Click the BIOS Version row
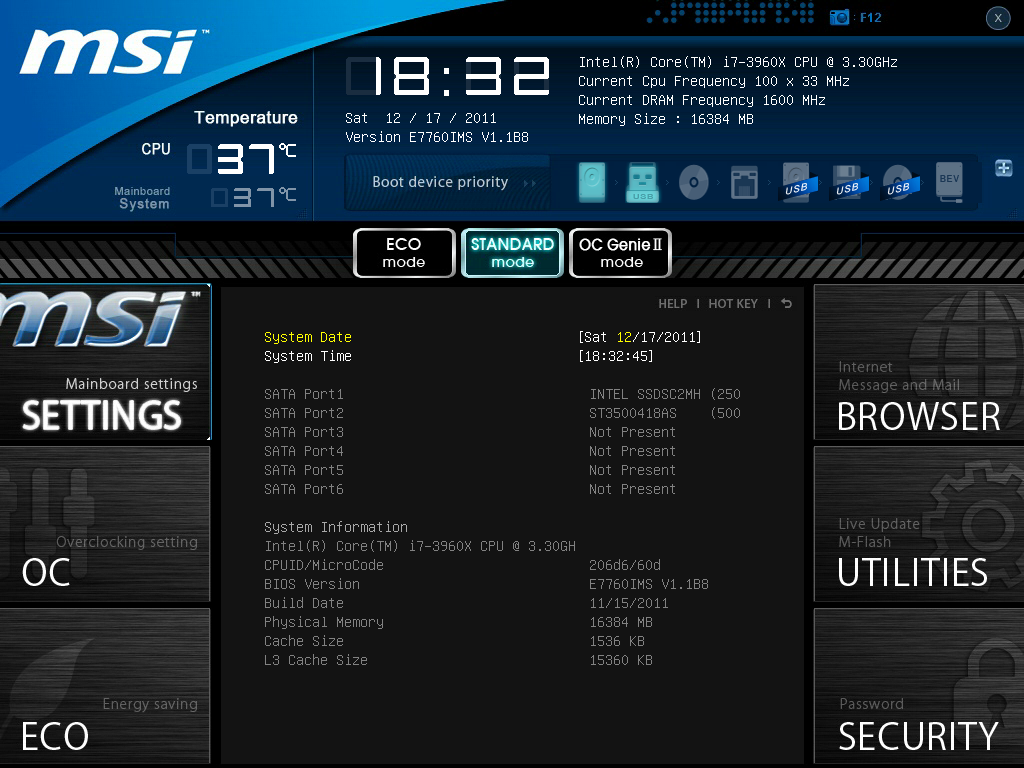The width and height of the screenshot is (1024, 768). 487,584
